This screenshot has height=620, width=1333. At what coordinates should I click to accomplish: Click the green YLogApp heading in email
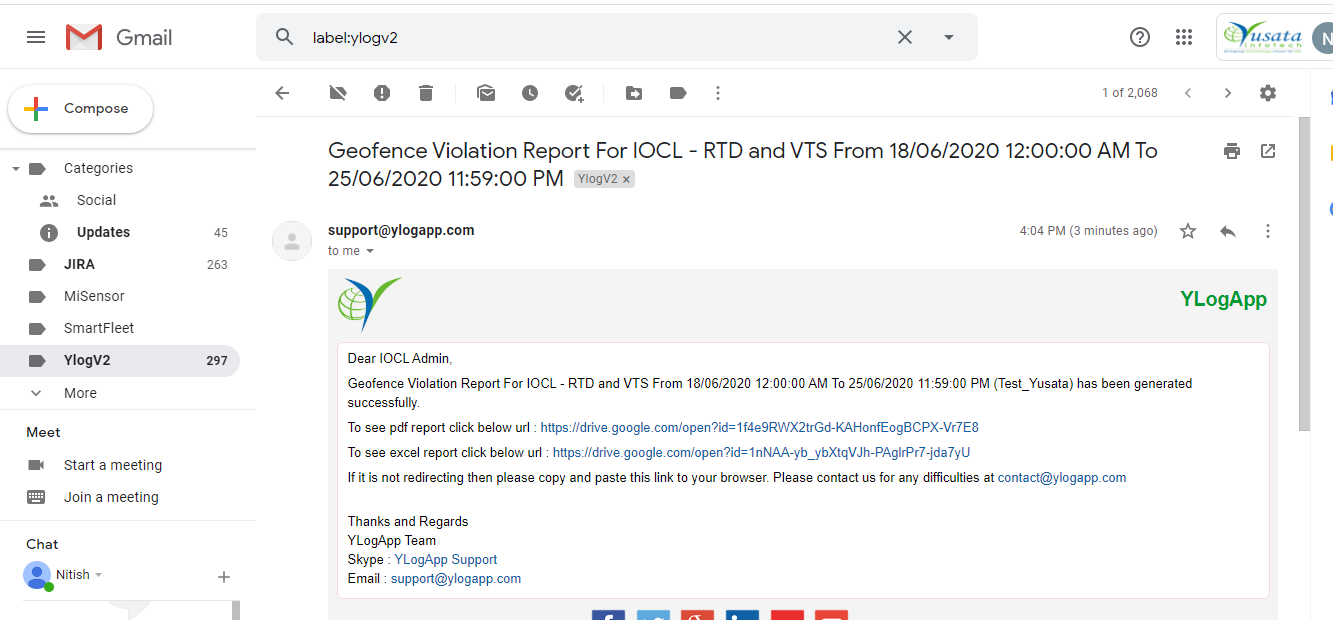coord(1223,299)
